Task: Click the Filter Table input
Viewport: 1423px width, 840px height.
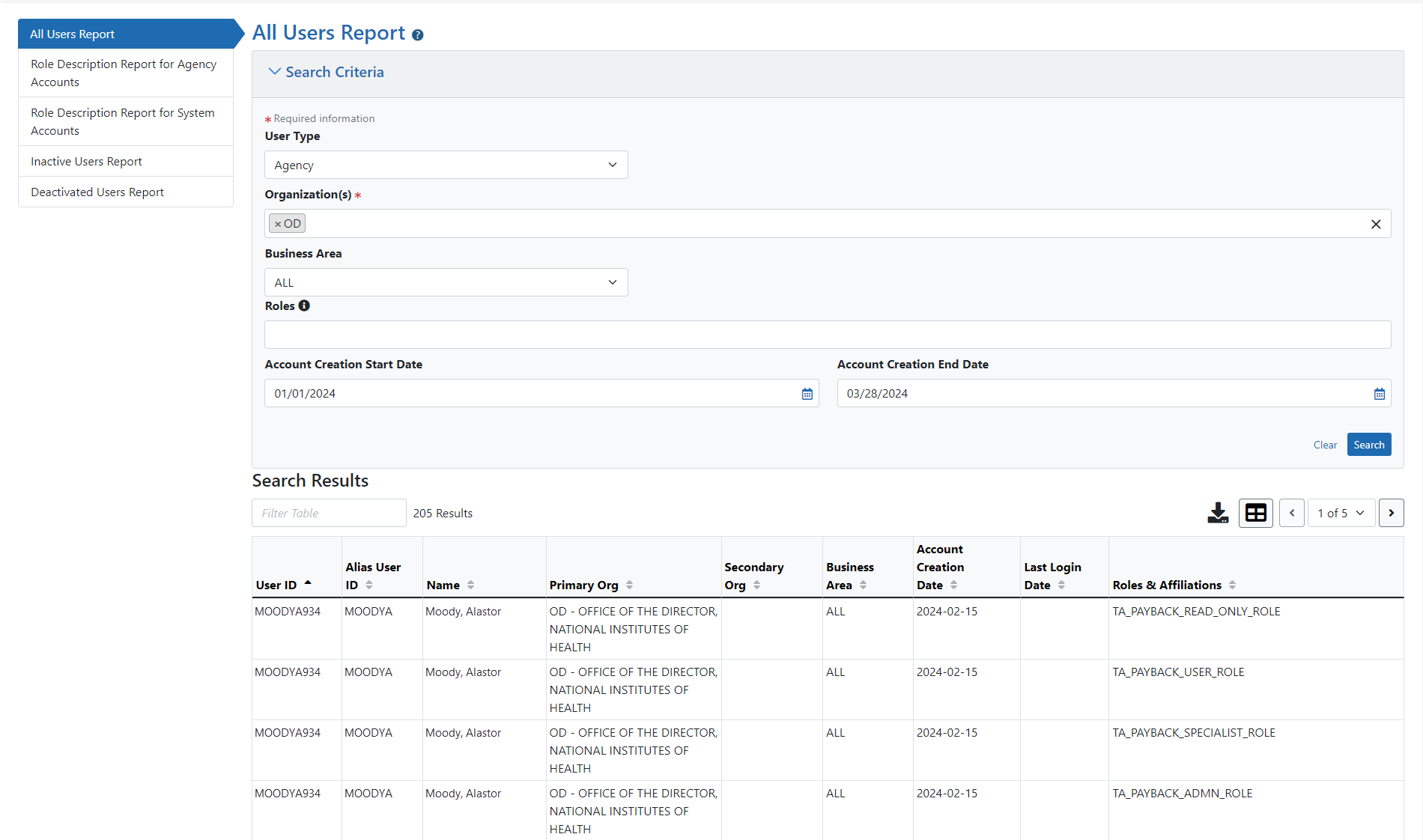Action: [x=329, y=513]
